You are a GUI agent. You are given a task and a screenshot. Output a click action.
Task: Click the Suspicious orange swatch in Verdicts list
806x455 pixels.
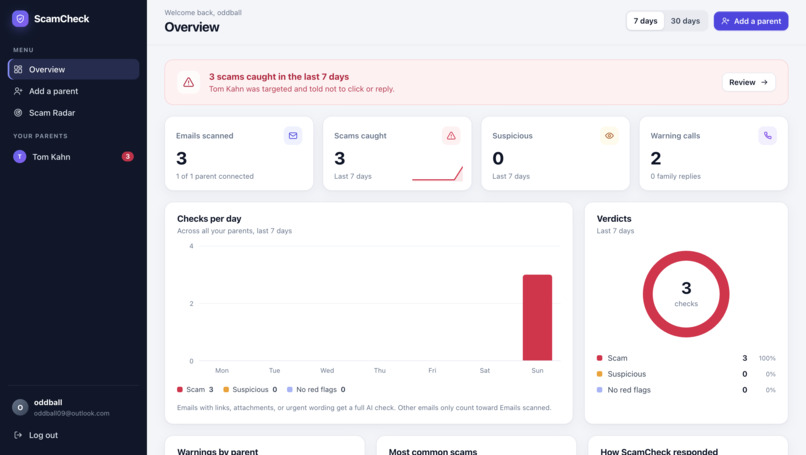pos(599,374)
